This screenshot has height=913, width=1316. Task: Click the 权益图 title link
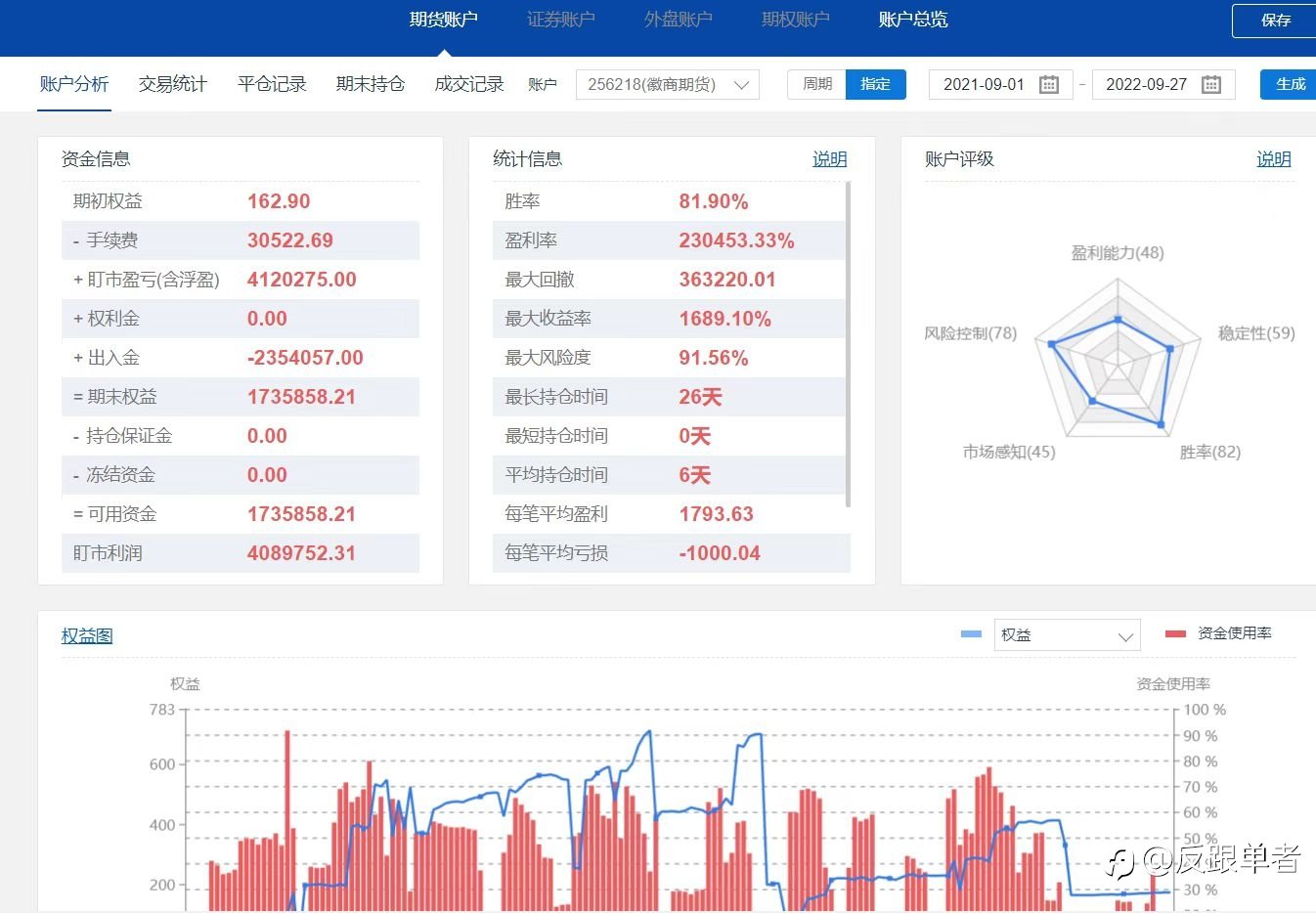coord(87,636)
